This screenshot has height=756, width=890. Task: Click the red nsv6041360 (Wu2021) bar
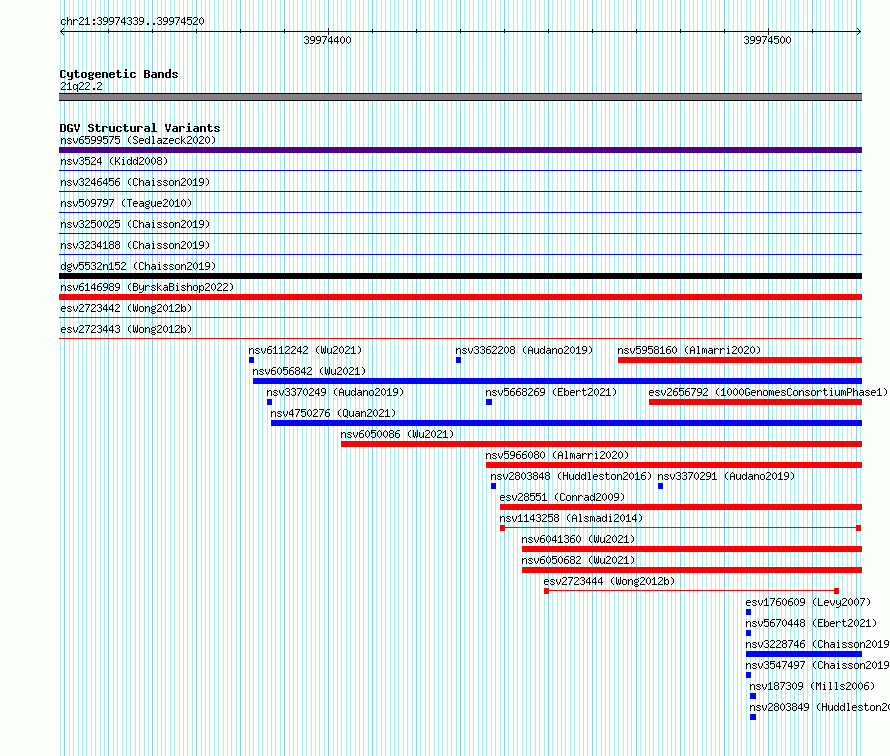pos(692,549)
